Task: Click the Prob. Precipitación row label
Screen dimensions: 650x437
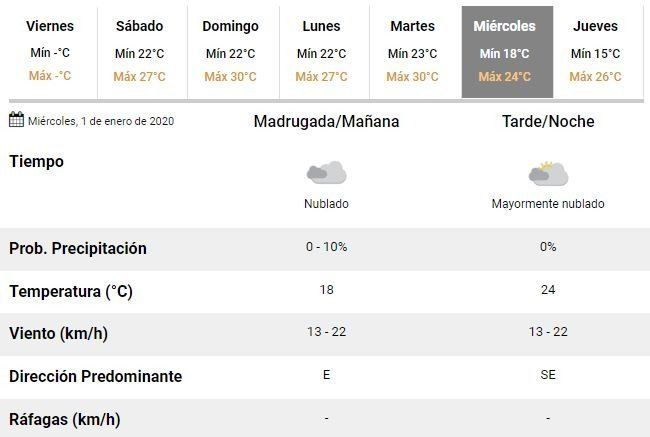Action: [x=78, y=248]
